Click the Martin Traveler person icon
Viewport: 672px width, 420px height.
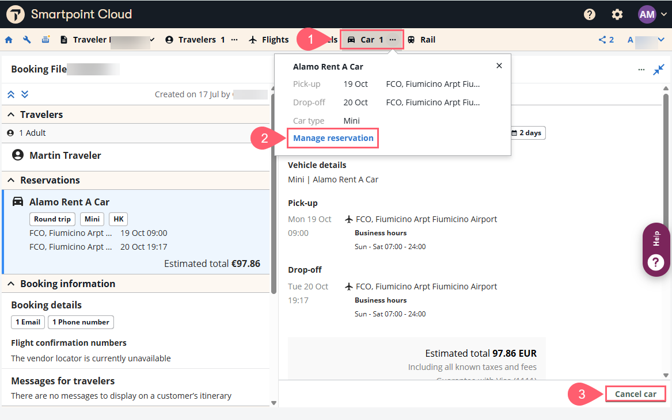18,155
